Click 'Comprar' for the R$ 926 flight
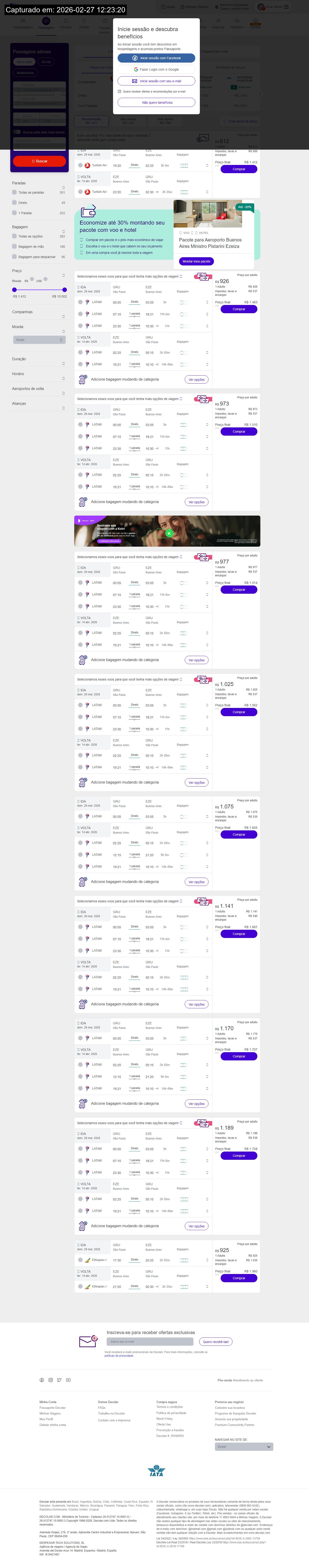Screen dimensions: 309x1568 (x=238, y=309)
